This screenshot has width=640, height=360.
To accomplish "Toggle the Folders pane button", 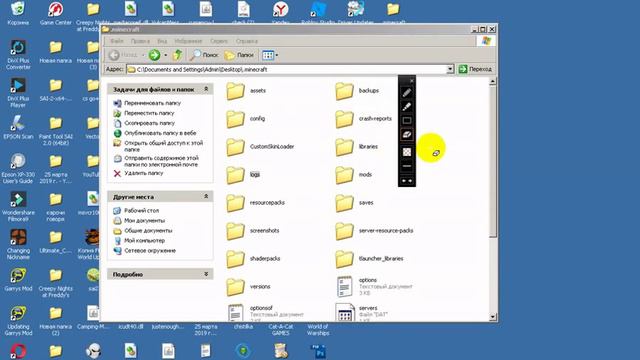I will point(239,55).
